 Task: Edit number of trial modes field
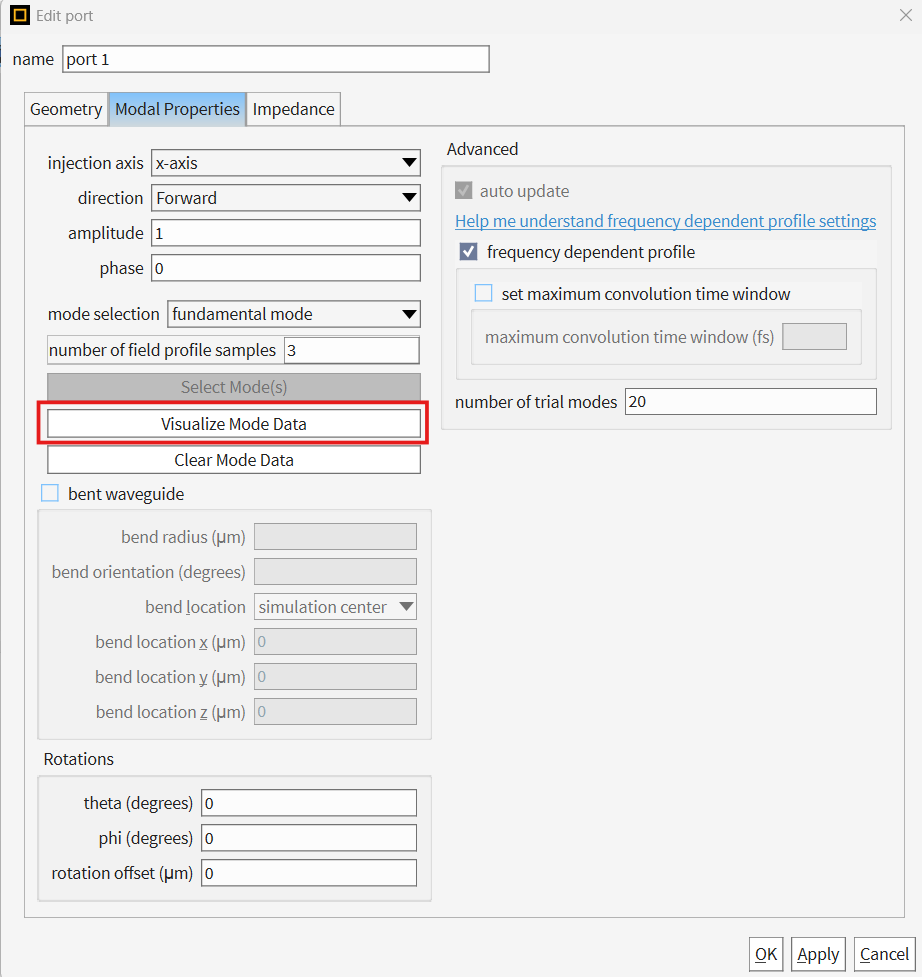tap(751, 401)
